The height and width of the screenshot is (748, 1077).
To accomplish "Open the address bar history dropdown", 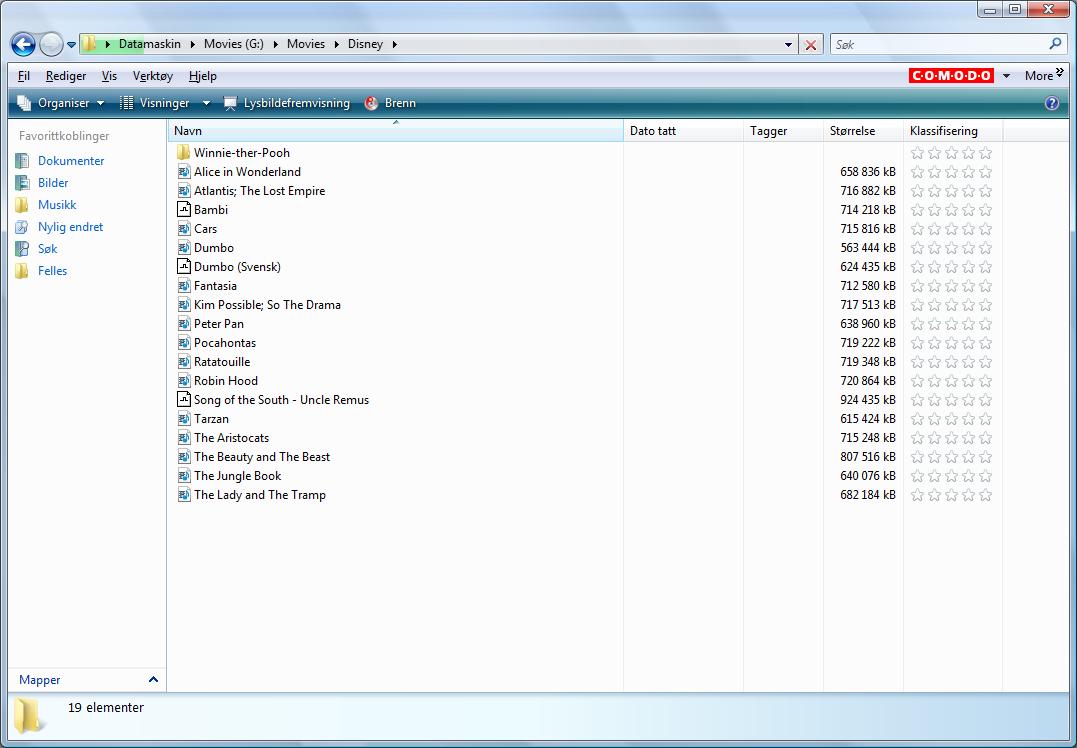I will point(788,45).
